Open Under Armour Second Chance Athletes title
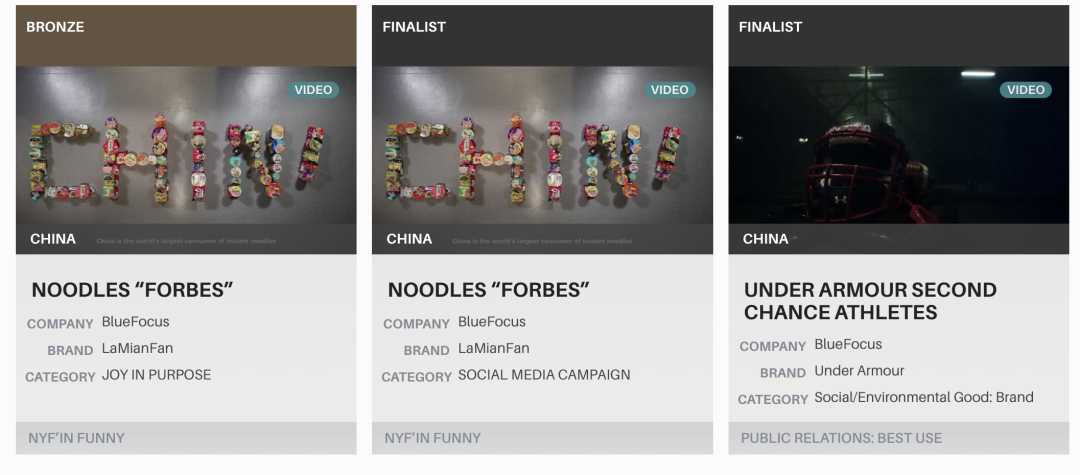 pos(870,301)
